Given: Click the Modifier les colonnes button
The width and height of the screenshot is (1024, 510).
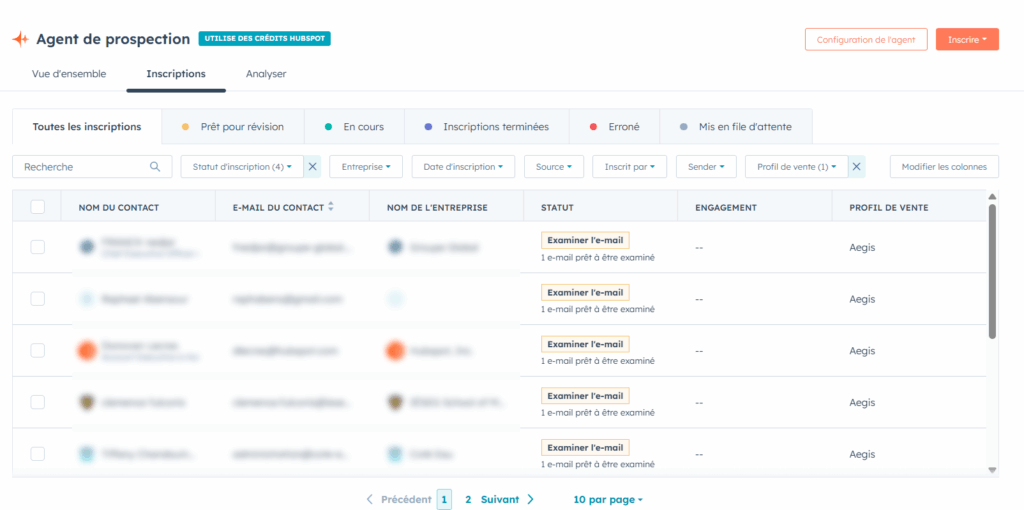Looking at the screenshot, I should pos(944,167).
